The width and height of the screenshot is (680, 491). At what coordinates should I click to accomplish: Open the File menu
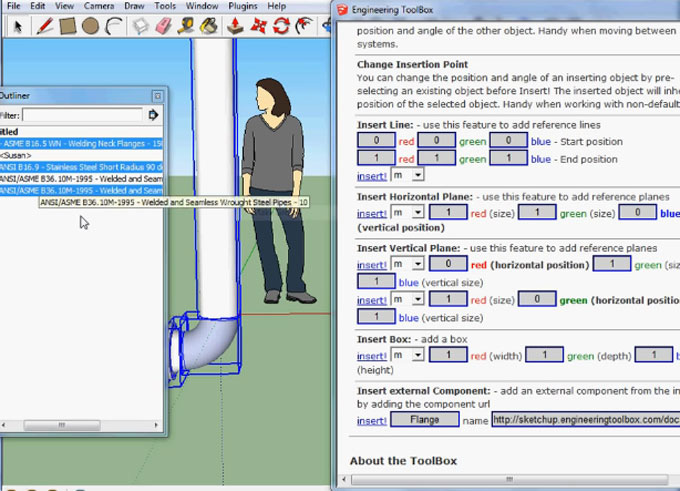coord(14,6)
